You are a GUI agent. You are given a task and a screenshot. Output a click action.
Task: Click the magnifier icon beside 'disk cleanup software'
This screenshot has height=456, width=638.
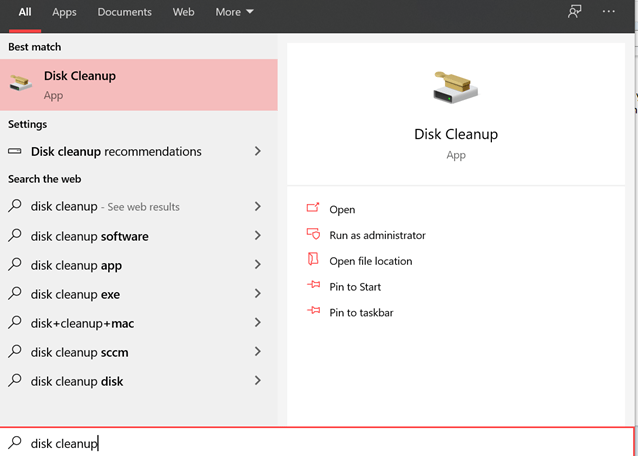tap(15, 235)
